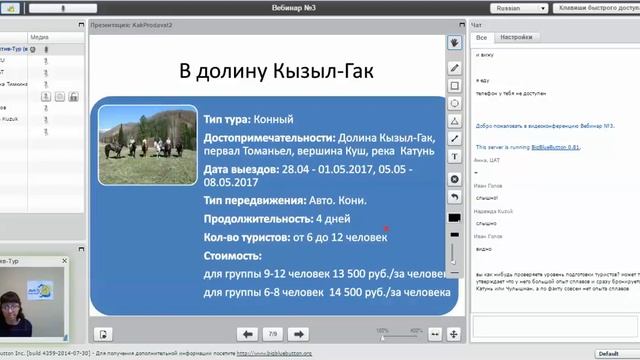
Task: Click the Чат panel title
Action: pyautogui.click(x=476, y=25)
